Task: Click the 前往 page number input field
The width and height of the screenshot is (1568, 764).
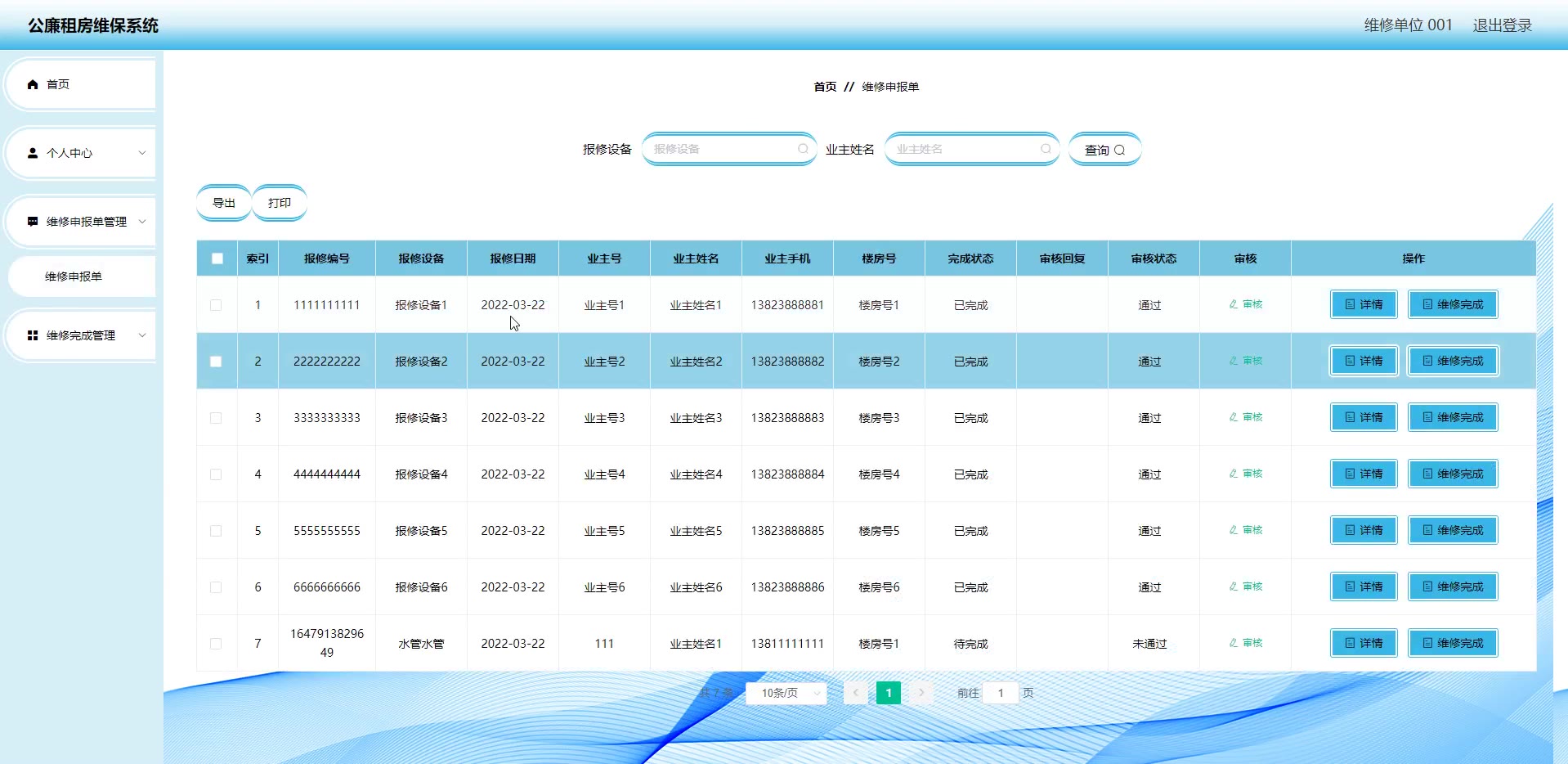Action: click(1001, 693)
